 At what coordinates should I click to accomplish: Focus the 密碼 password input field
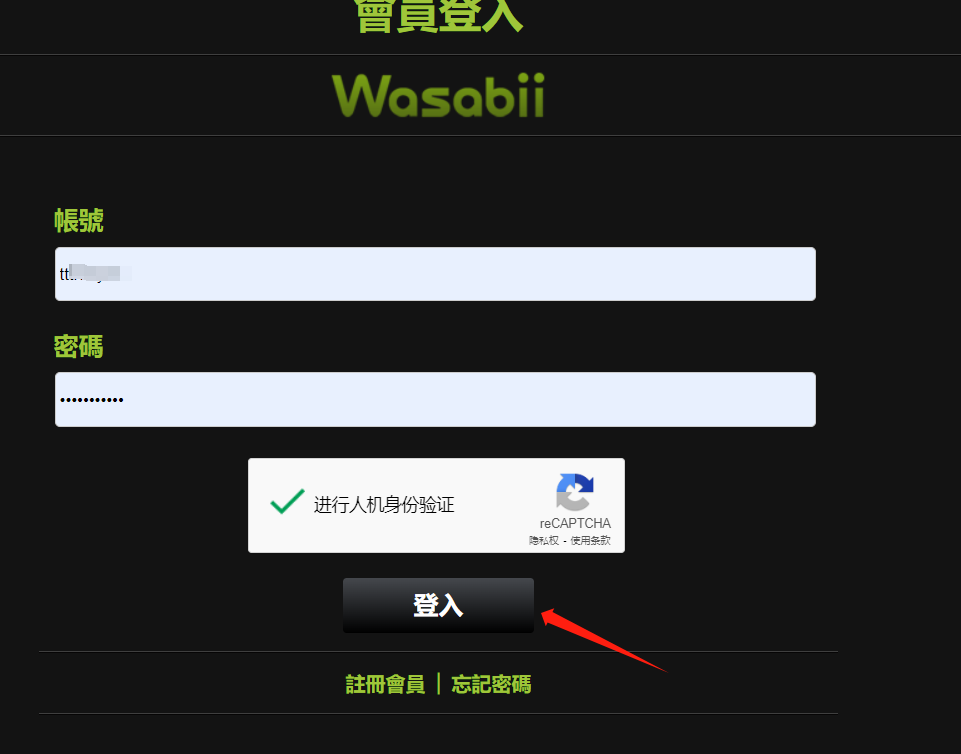435,399
